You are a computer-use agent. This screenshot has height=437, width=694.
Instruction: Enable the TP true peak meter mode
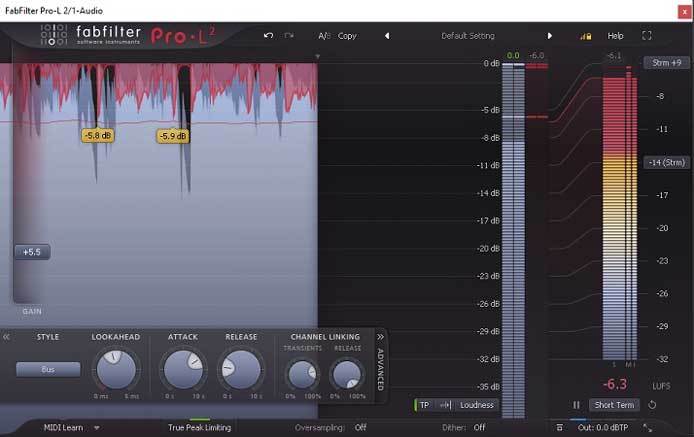[x=424, y=405]
